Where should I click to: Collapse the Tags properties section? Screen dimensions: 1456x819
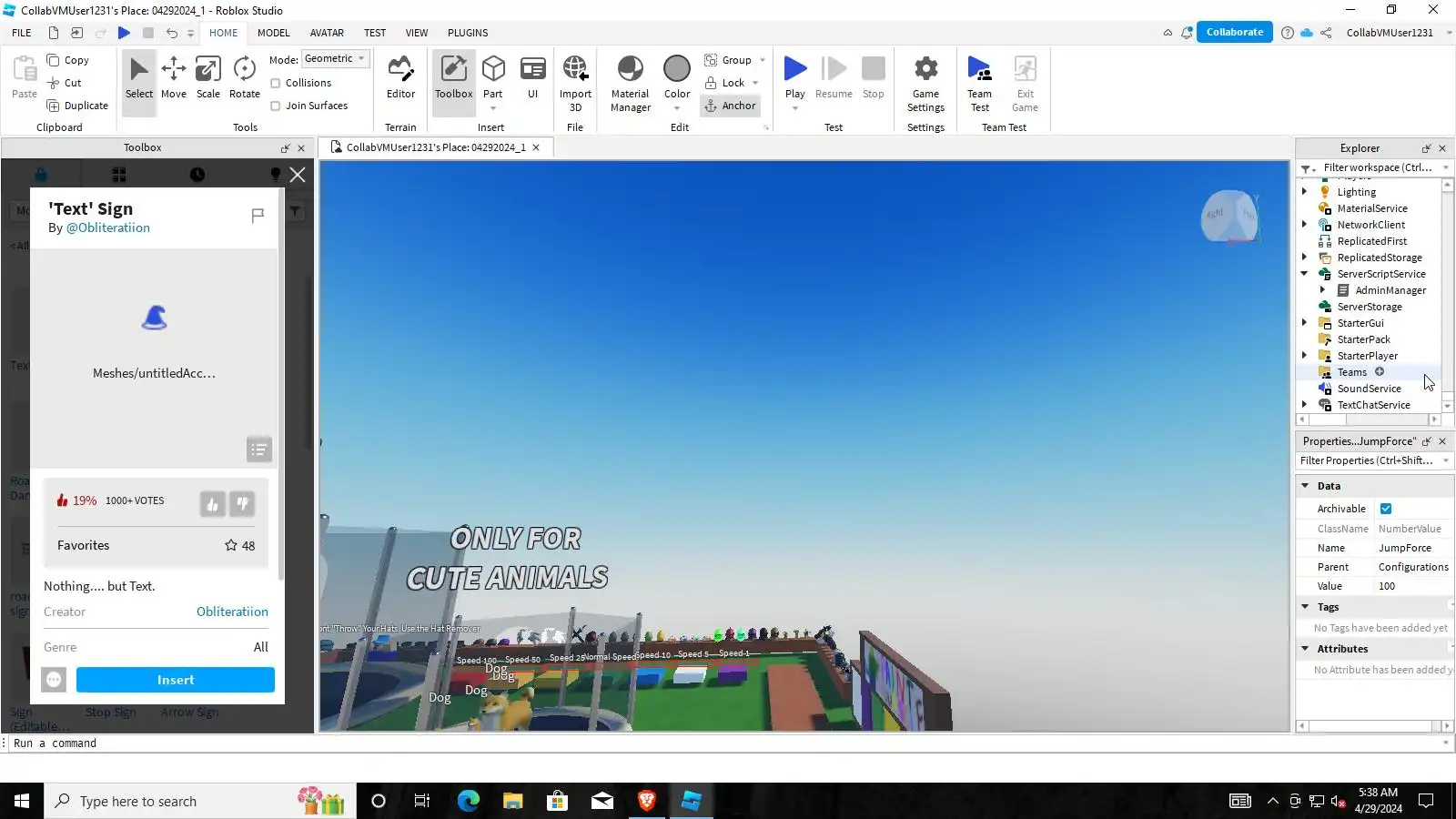pos(1305,607)
